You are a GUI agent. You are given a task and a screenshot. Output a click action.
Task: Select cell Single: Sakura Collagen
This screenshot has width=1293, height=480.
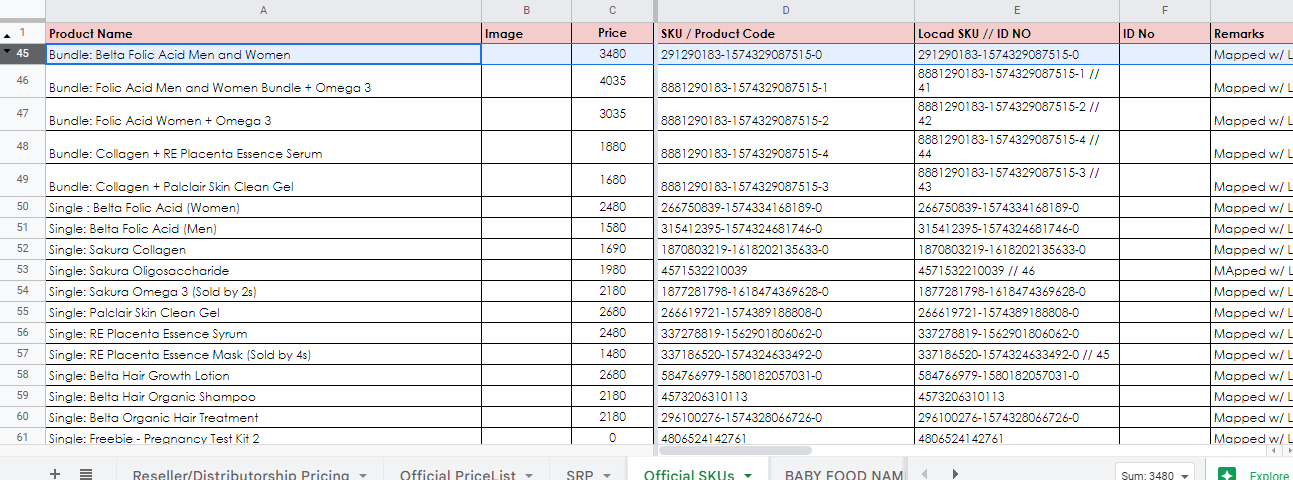pyautogui.click(x=263, y=249)
